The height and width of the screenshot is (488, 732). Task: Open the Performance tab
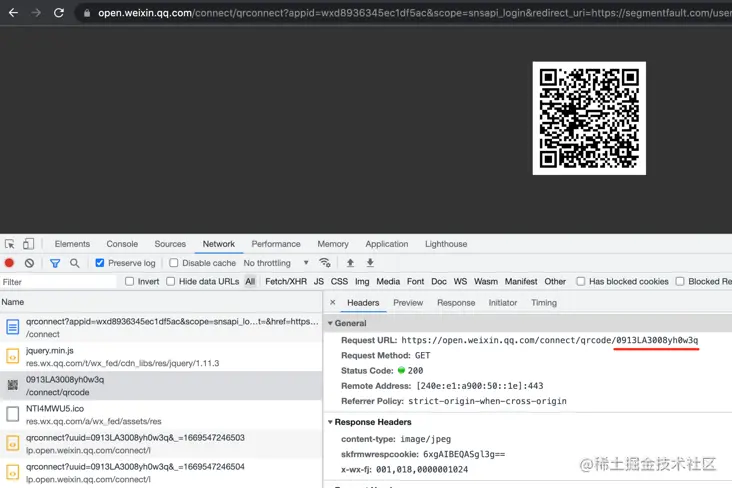click(276, 244)
